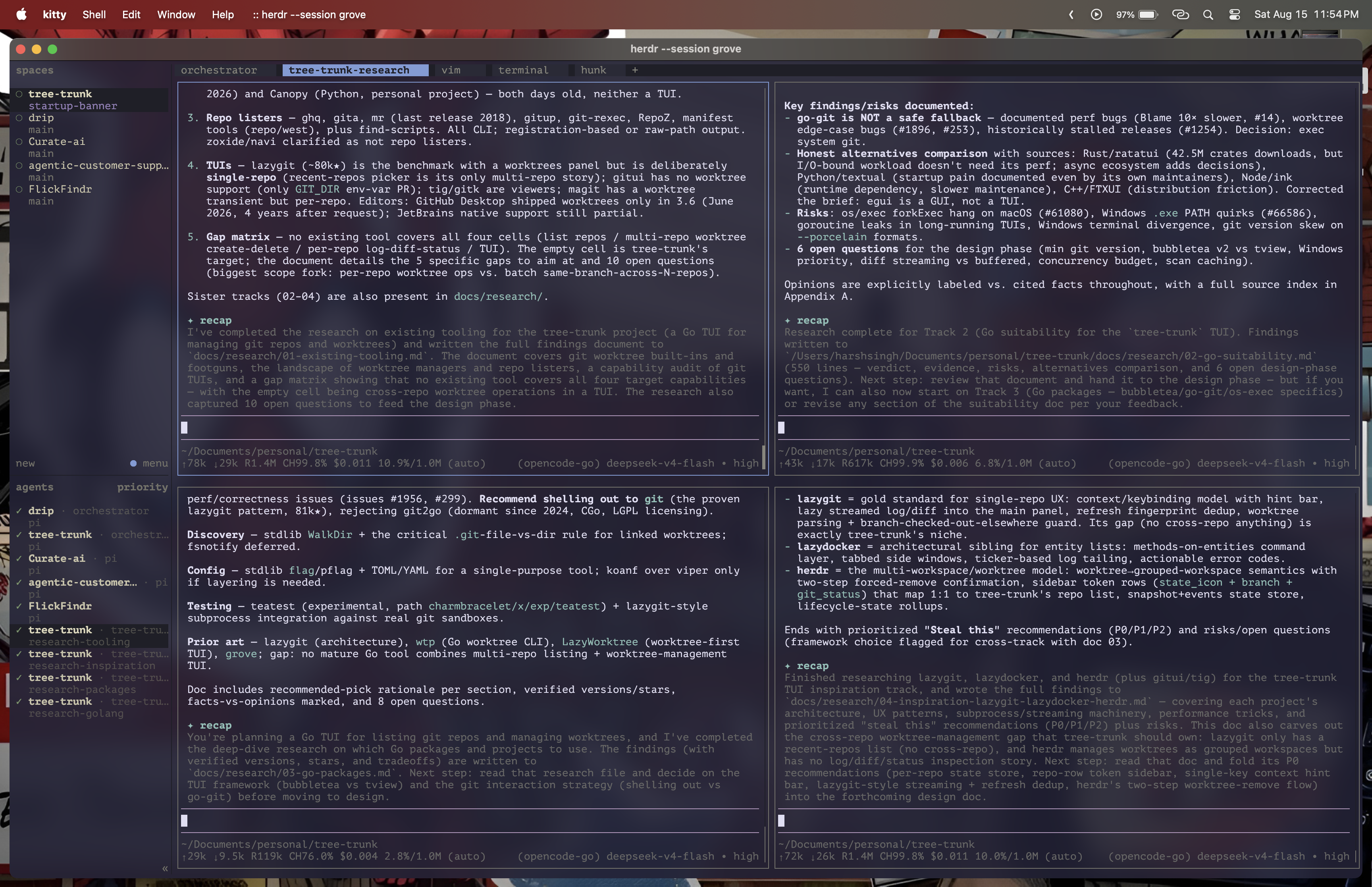Image resolution: width=1372 pixels, height=887 pixels.
Task: Switch to the orchestrator tab
Action: [219, 70]
